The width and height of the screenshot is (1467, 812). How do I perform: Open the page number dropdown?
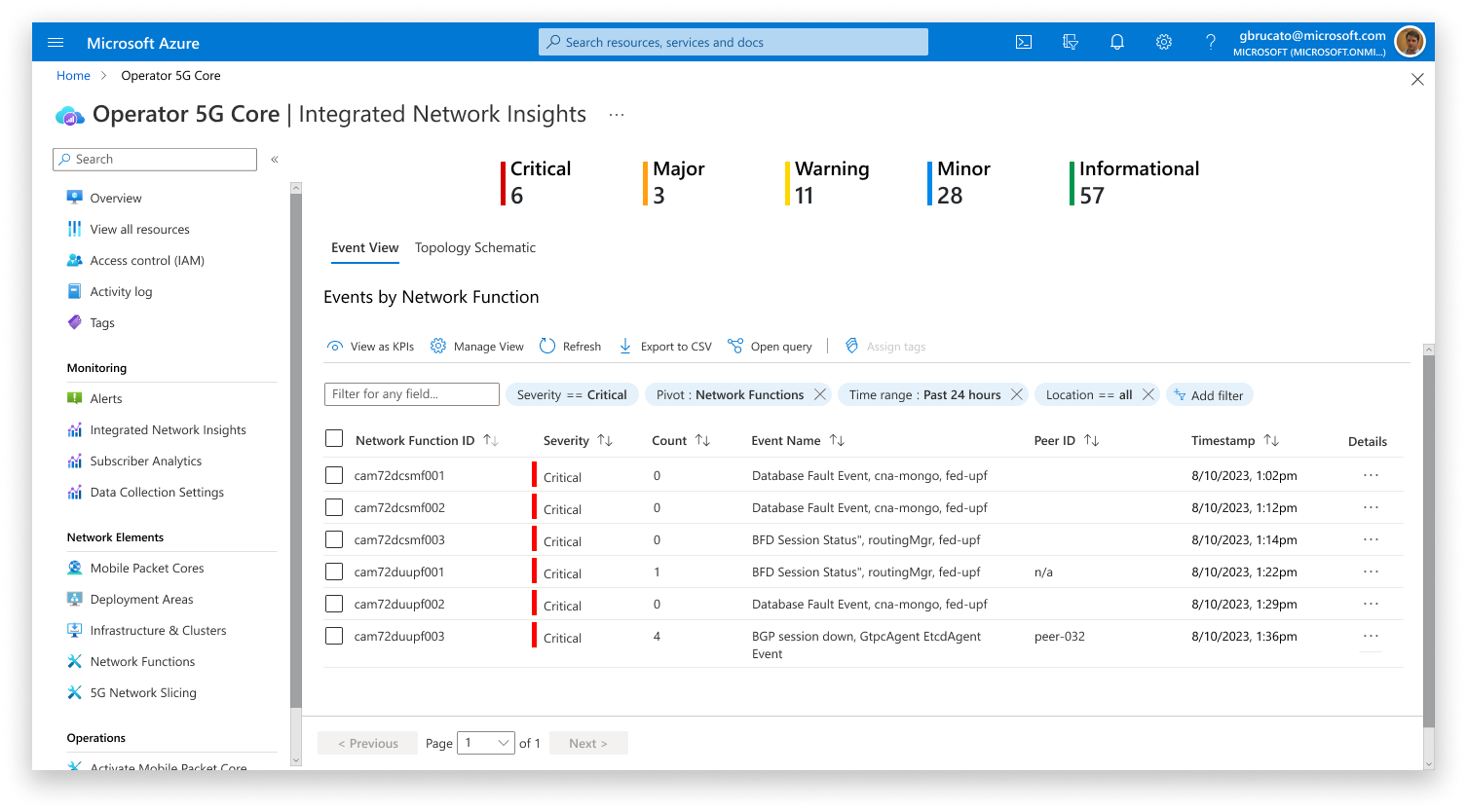(486, 743)
